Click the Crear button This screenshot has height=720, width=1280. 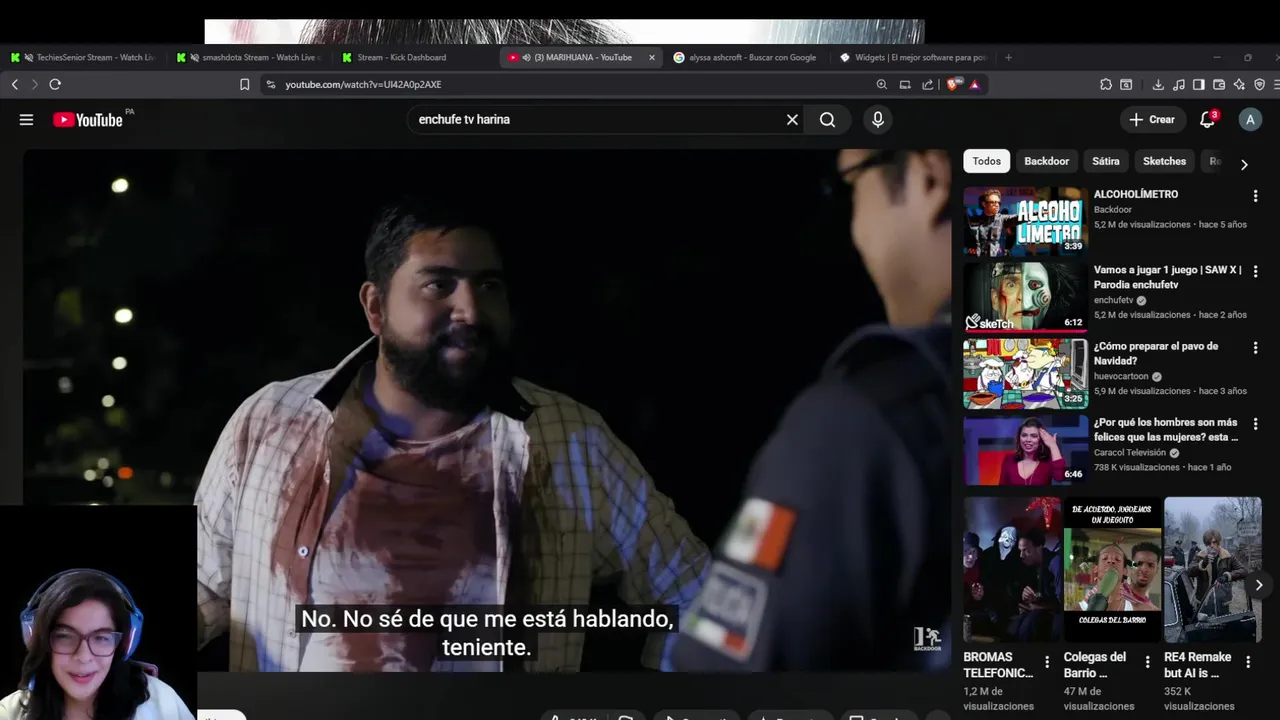[x=1152, y=120]
